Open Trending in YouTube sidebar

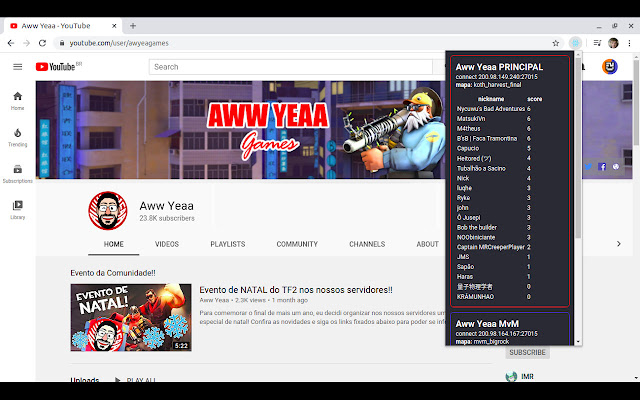point(18,138)
